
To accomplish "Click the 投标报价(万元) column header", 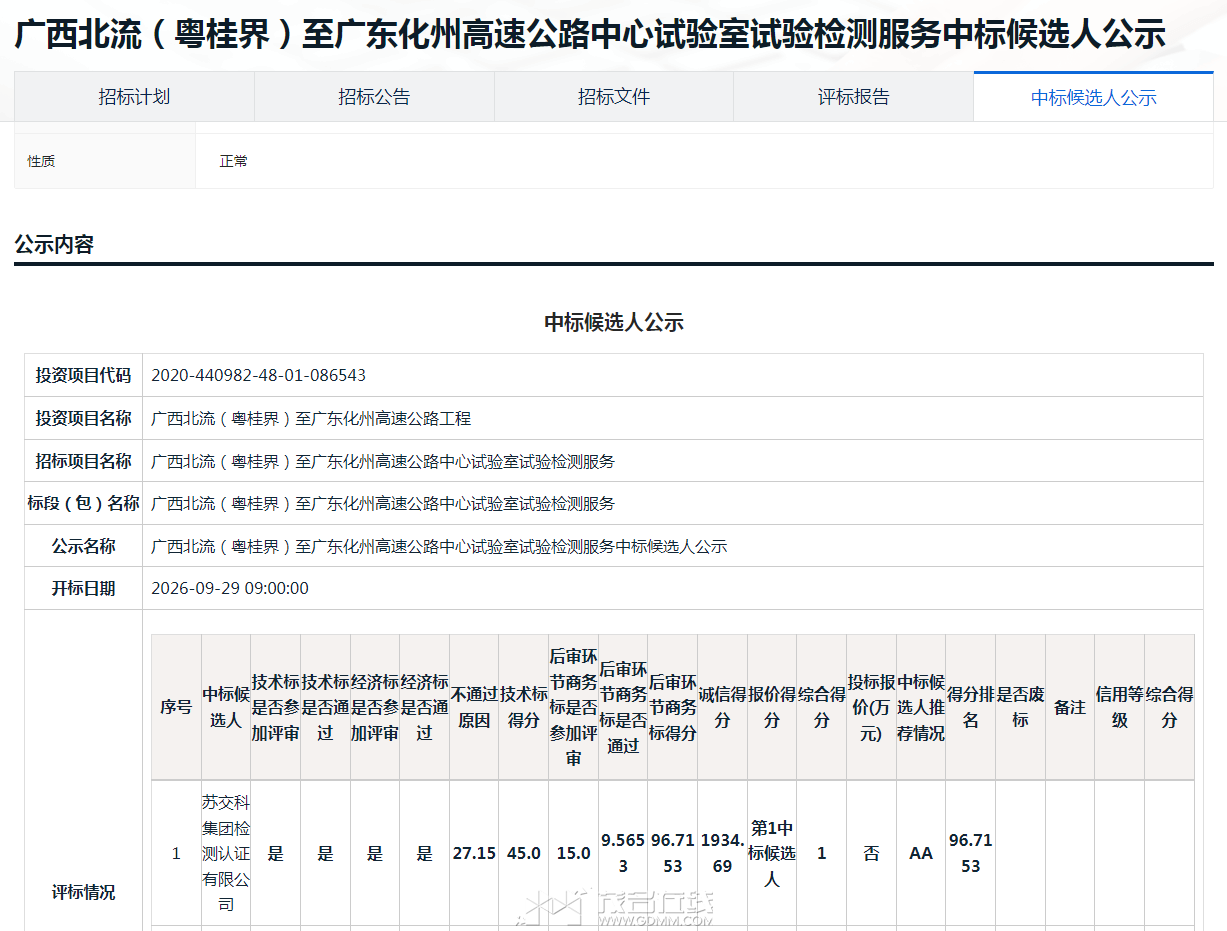I will tap(871, 707).
